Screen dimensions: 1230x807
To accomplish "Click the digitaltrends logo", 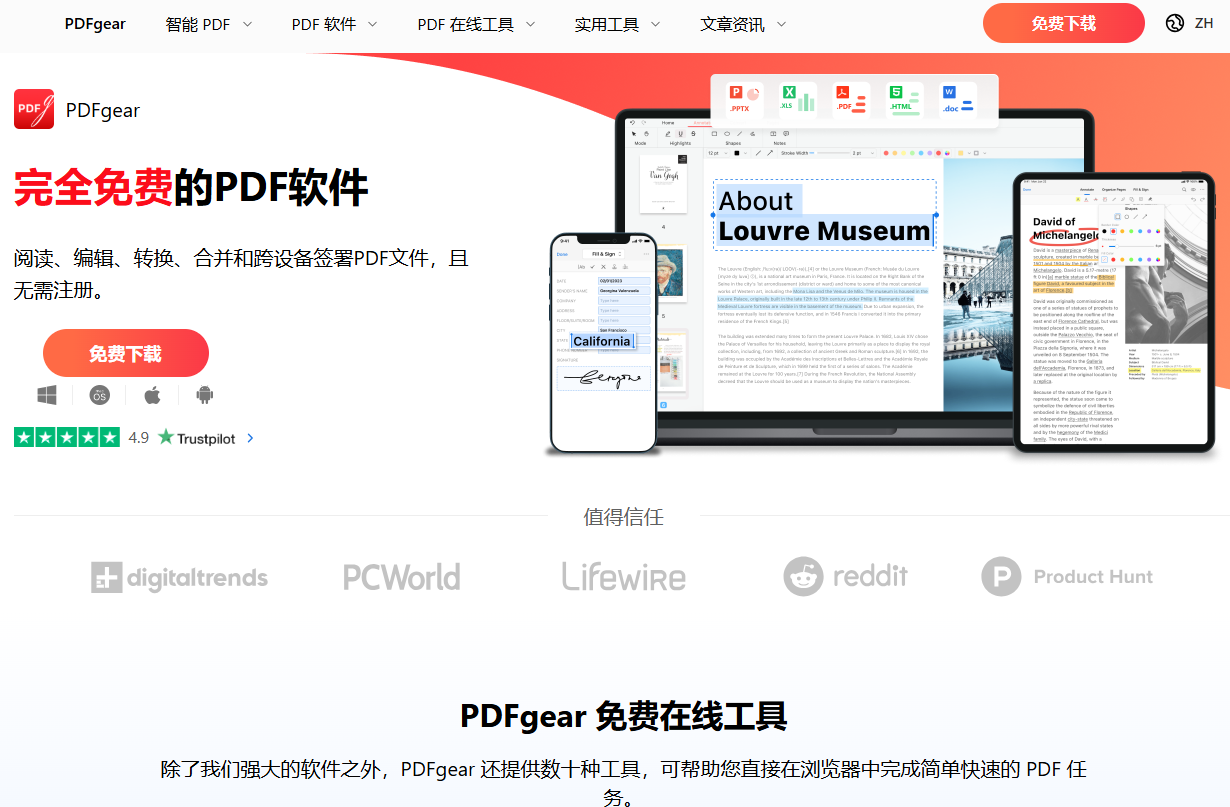I will (x=179, y=577).
